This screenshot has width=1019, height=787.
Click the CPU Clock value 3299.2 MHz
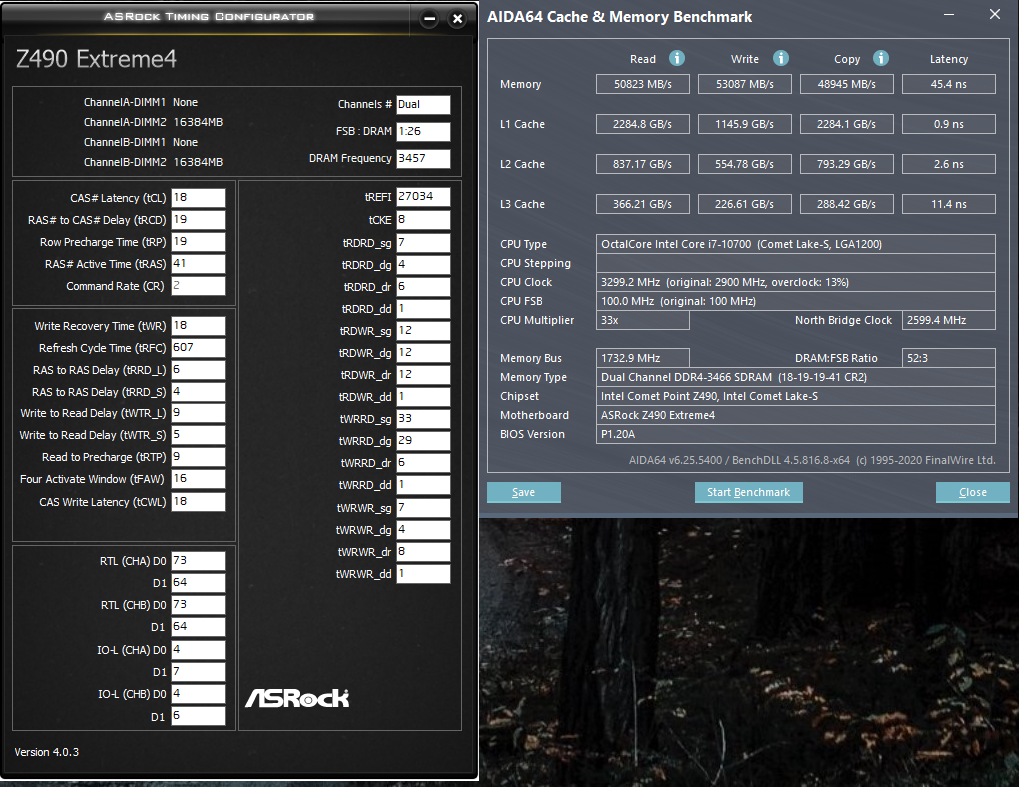795,282
